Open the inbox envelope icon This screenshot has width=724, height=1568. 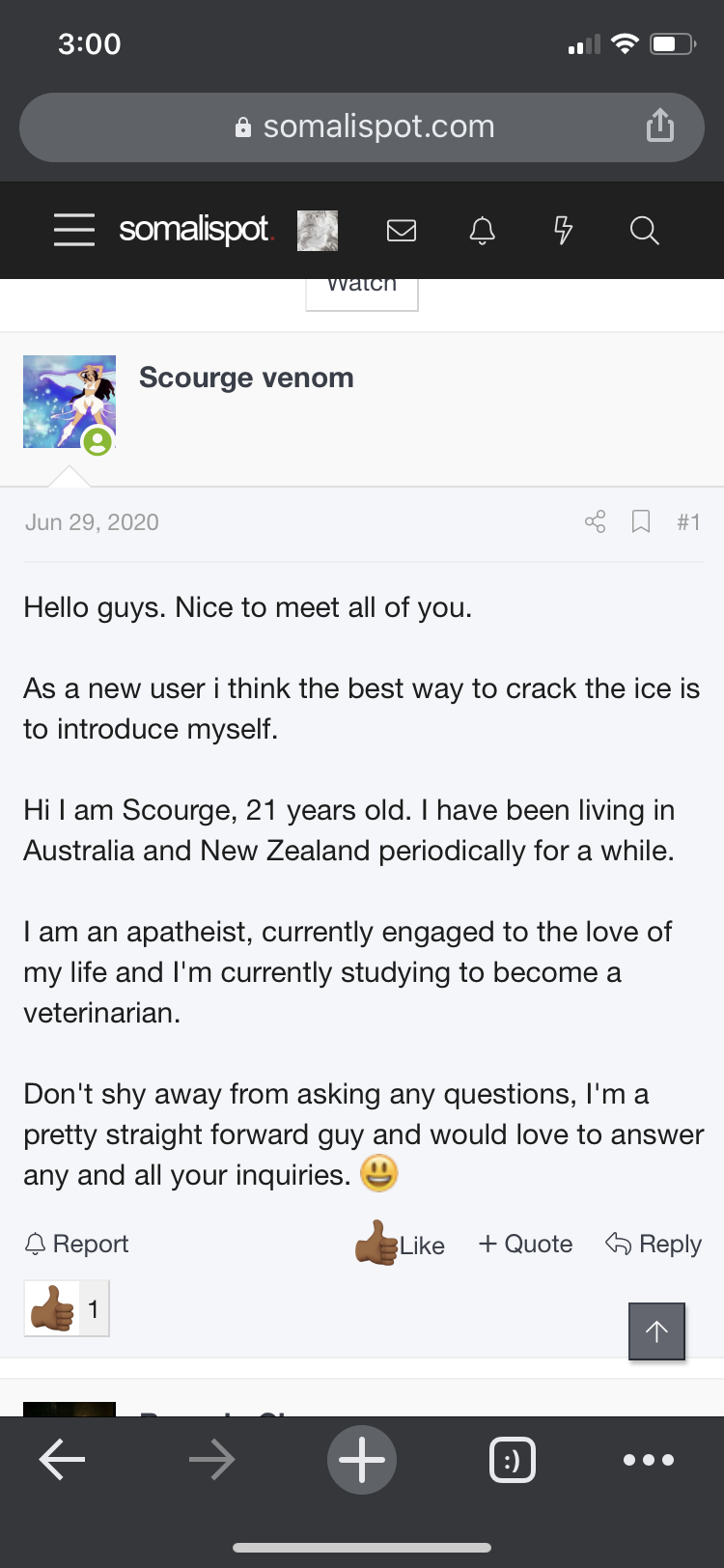point(401,230)
